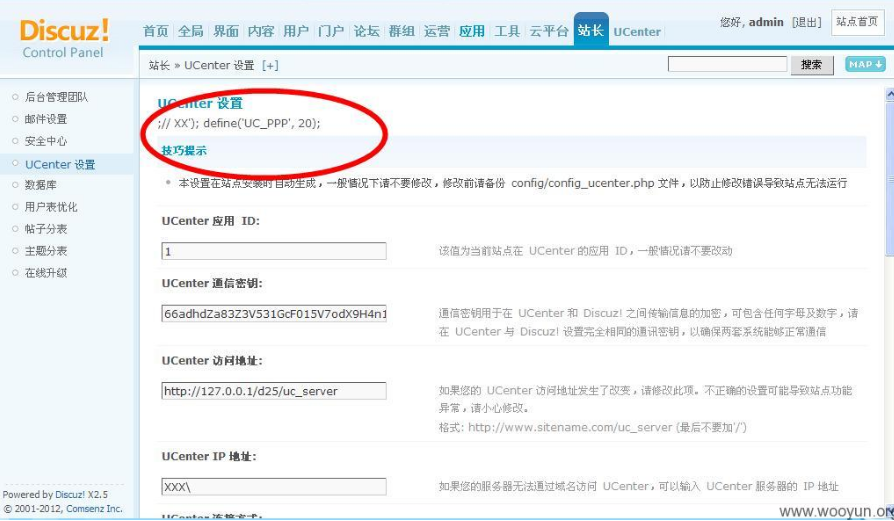Open the 用户 menu tab
Screen dimensions: 894x521
click(x=296, y=31)
